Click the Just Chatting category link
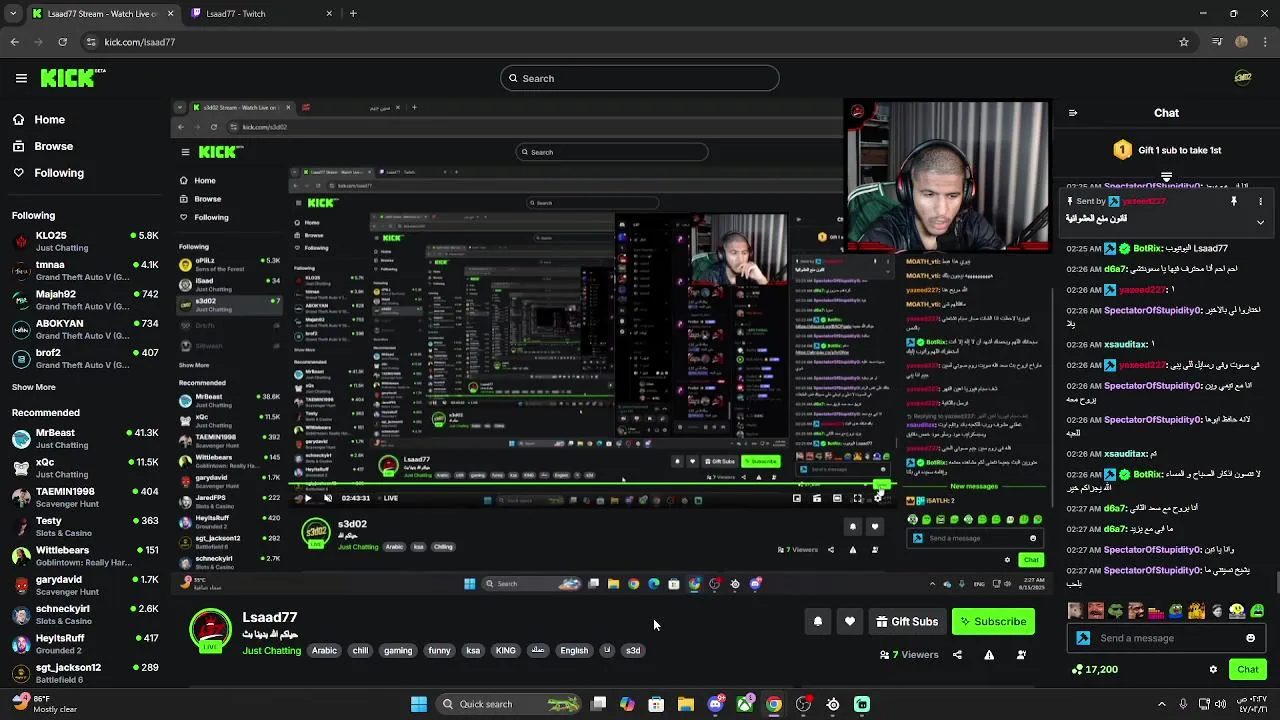The image size is (1280, 720). pyautogui.click(x=271, y=651)
